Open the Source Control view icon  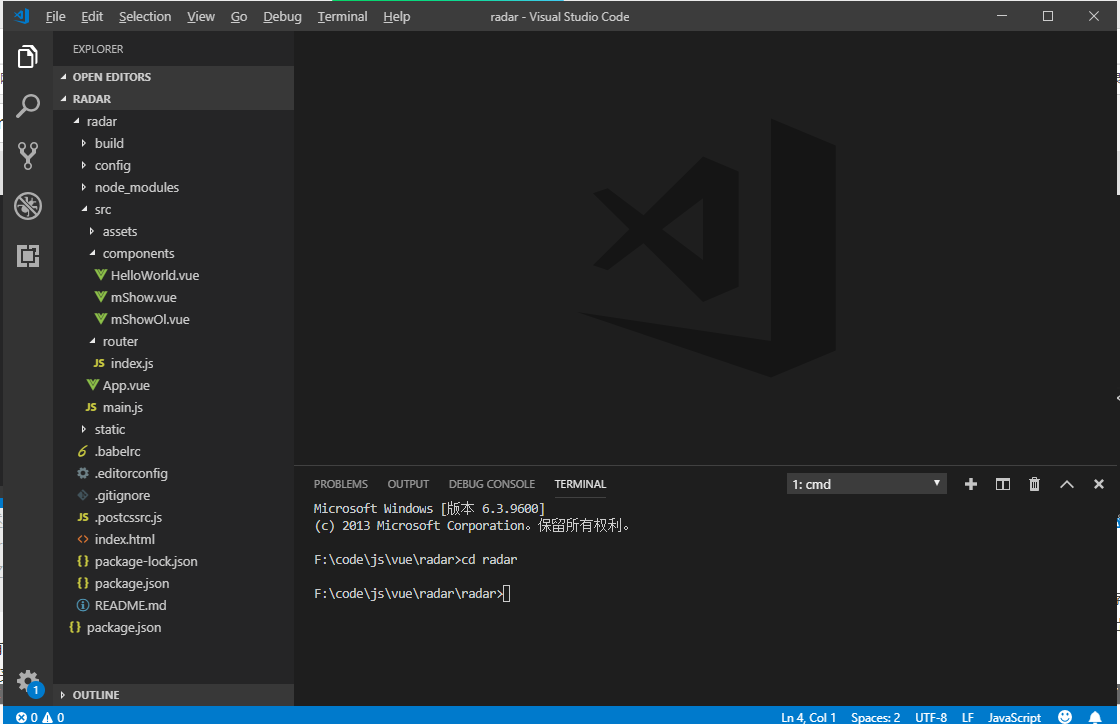click(x=28, y=156)
